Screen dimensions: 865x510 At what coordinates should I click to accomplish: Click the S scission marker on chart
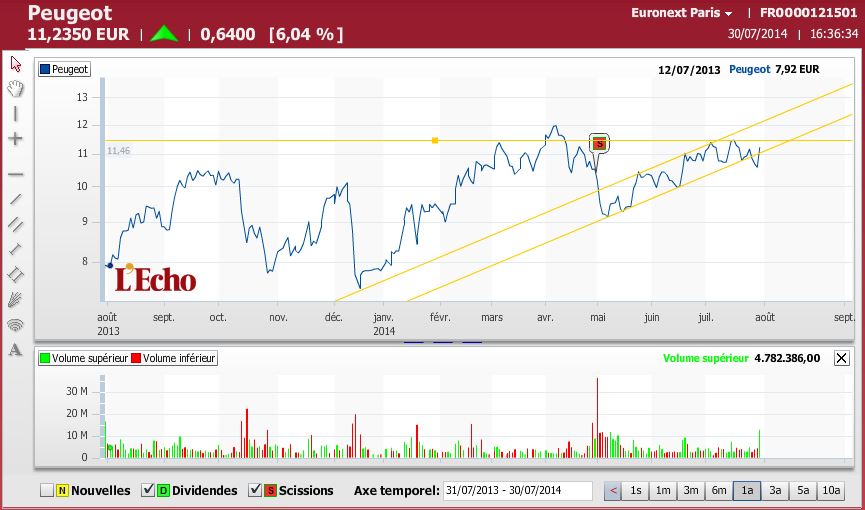600,144
